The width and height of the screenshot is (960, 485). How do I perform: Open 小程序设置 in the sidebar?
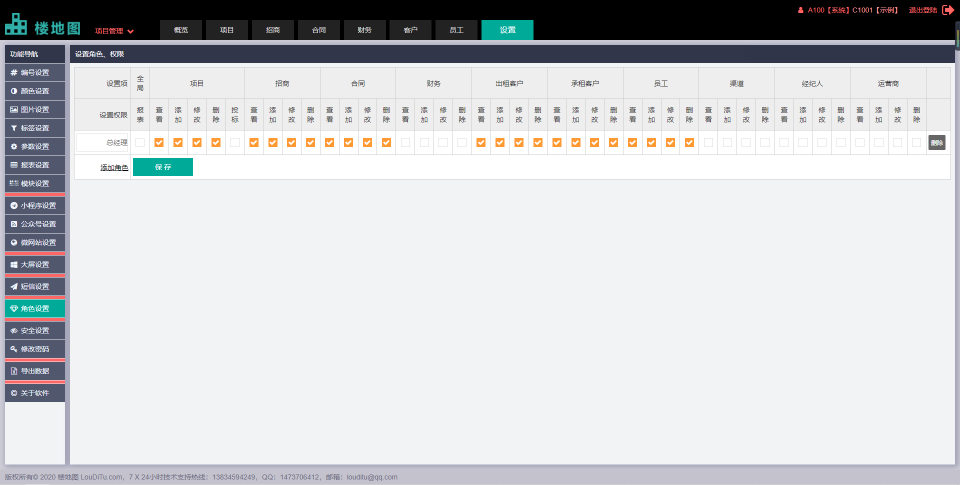point(35,206)
